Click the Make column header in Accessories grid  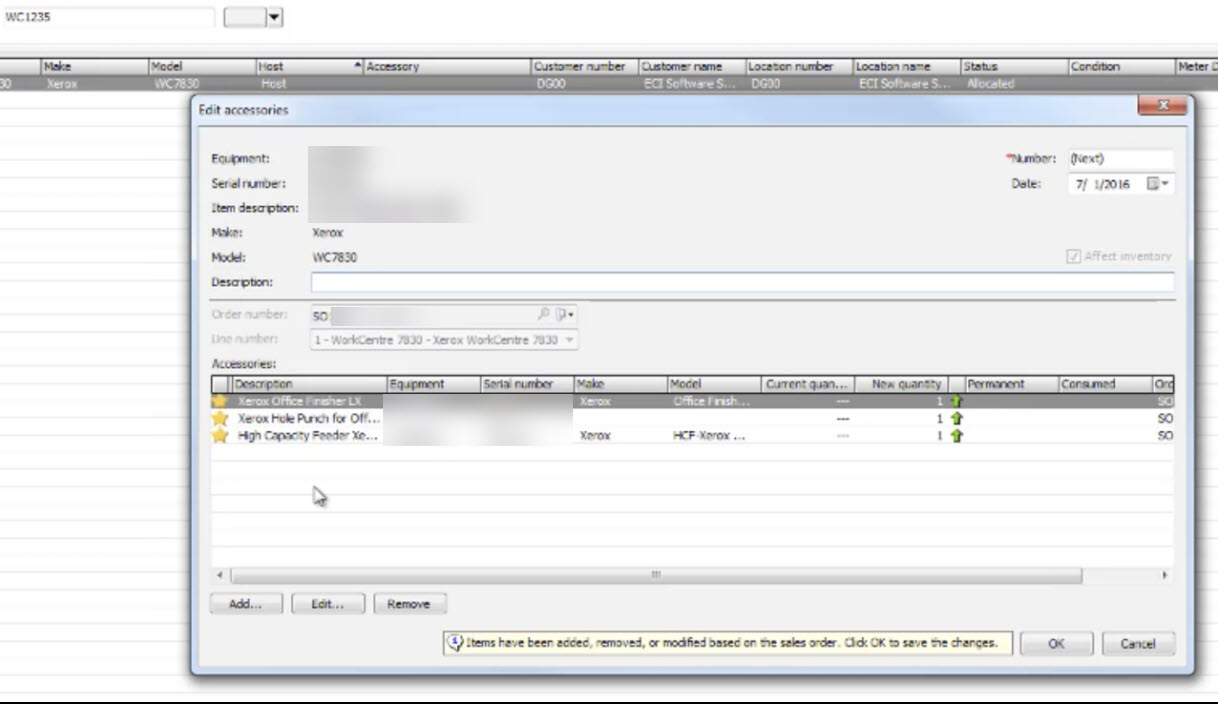[621, 384]
